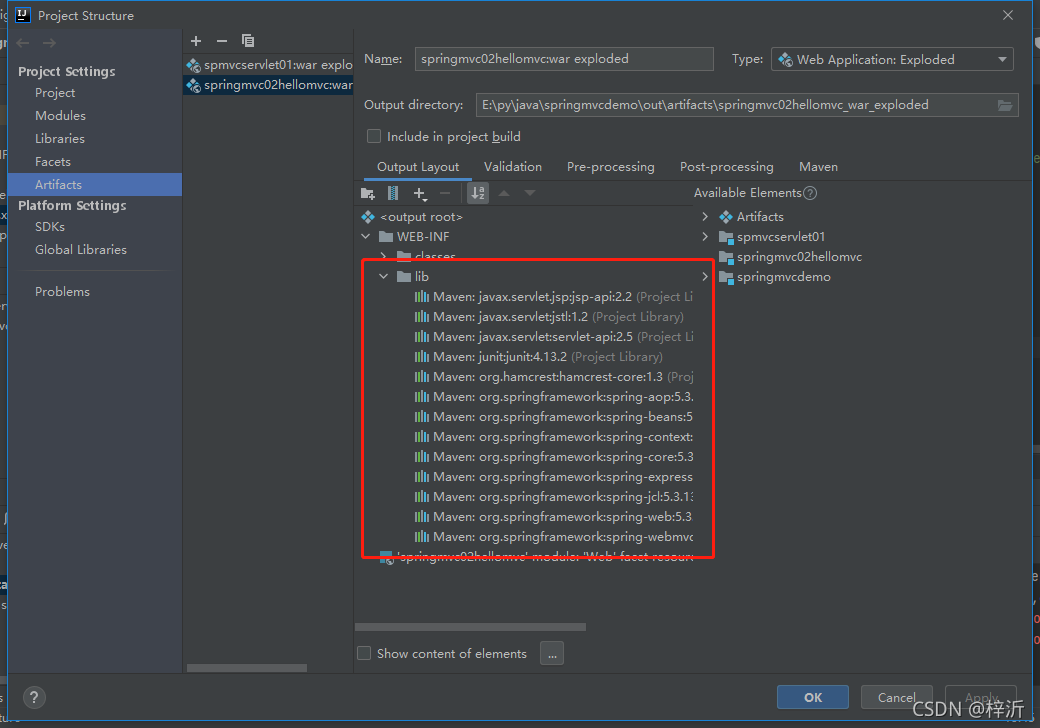Select spring-beans library entry
Image resolution: width=1040 pixels, height=728 pixels.
[x=553, y=416]
